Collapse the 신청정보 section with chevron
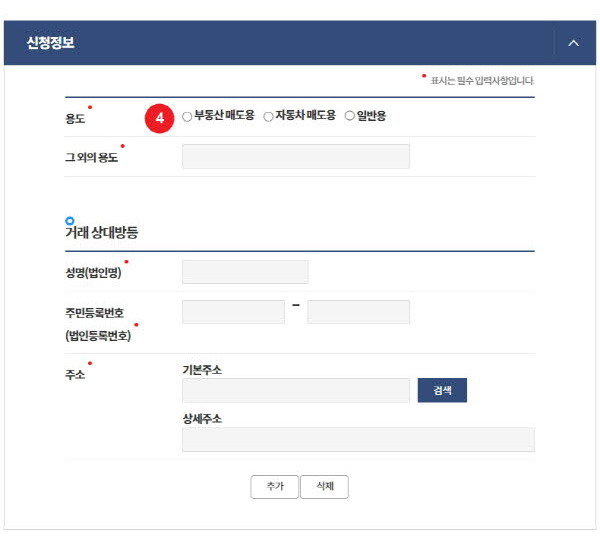This screenshot has width=600, height=540. pyautogui.click(x=573, y=43)
